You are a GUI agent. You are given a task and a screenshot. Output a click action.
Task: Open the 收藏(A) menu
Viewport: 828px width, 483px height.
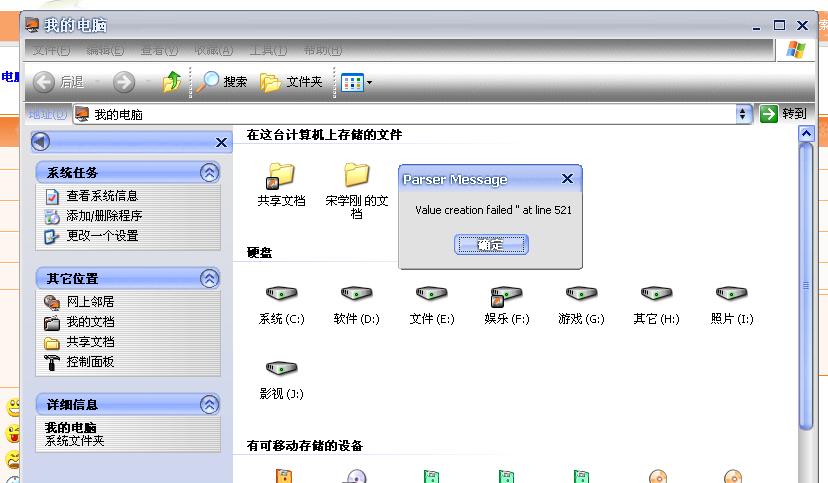214,50
